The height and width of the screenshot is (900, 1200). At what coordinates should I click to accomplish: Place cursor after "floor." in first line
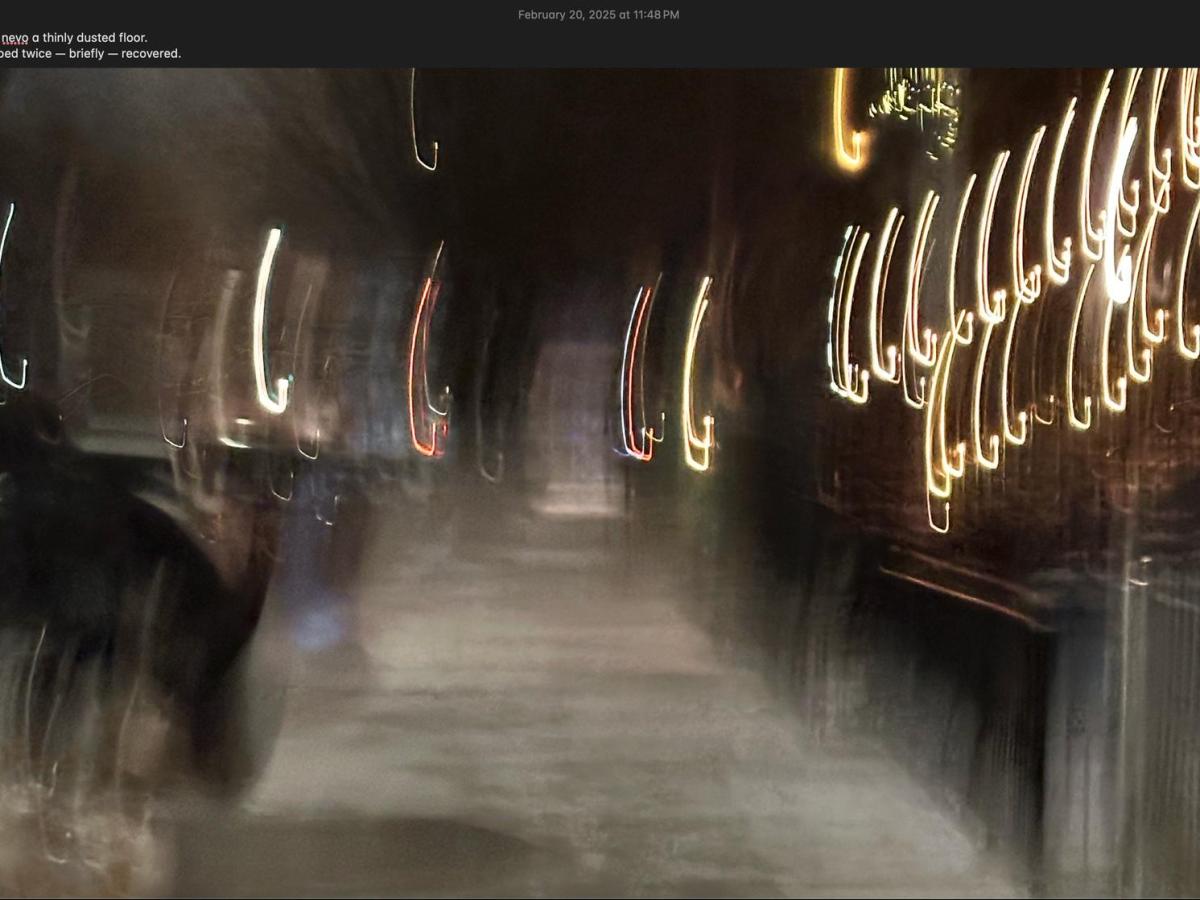(148, 38)
